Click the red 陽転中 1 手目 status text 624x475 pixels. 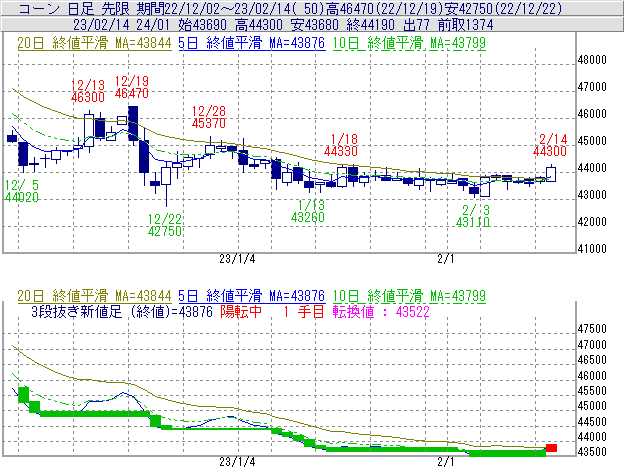(x=272, y=311)
